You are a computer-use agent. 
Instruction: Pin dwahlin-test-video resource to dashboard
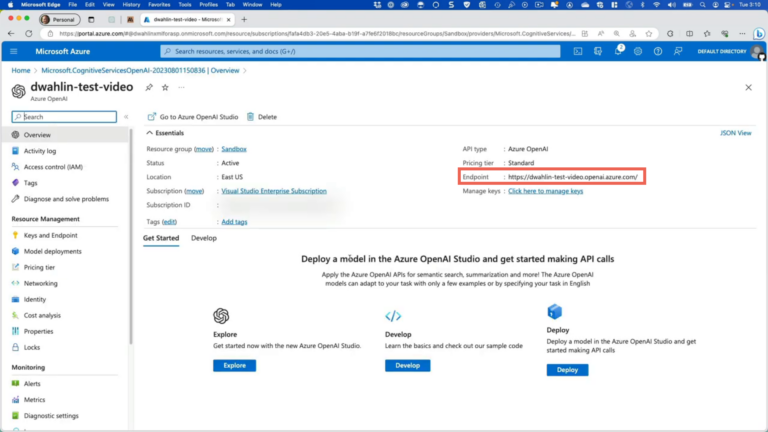pyautogui.click(x=149, y=88)
